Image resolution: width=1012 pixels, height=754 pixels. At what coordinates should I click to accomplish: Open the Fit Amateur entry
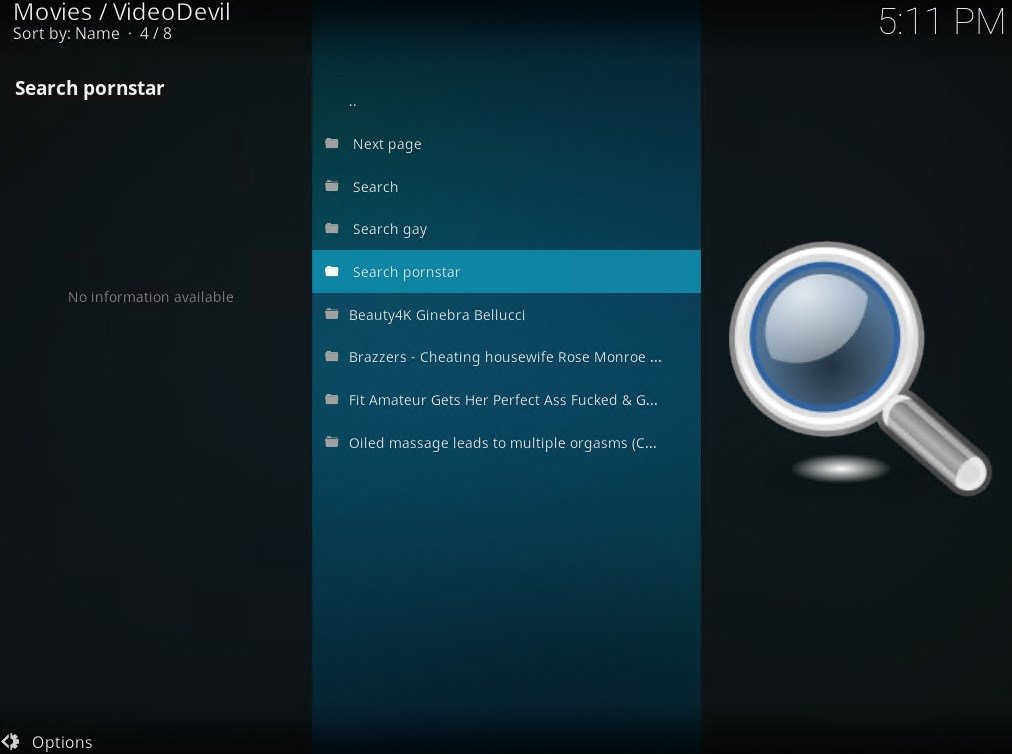point(503,400)
